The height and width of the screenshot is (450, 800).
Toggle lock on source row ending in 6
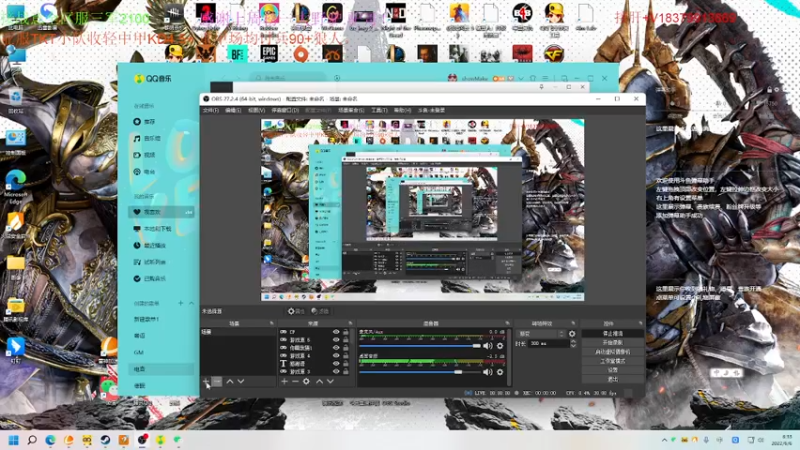pos(346,340)
